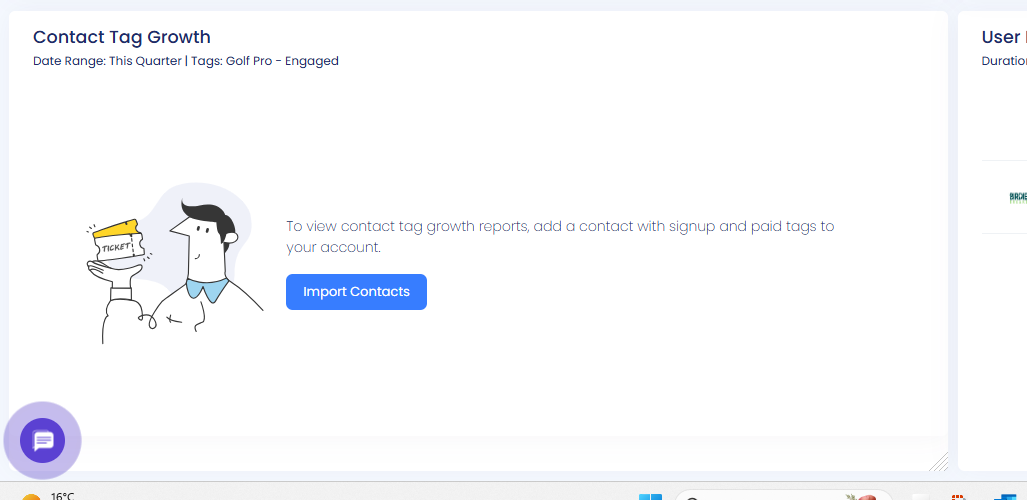Open the weather widget icon
This screenshot has height=500, width=1027.
(x=31, y=497)
